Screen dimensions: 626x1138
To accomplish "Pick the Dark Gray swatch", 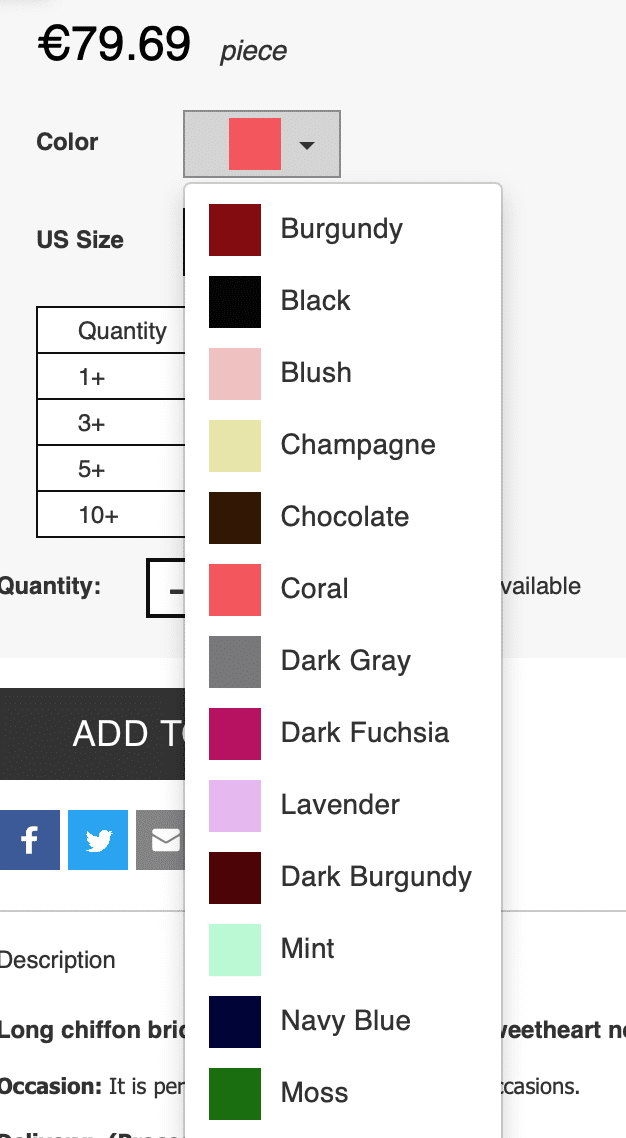I will tap(235, 661).
